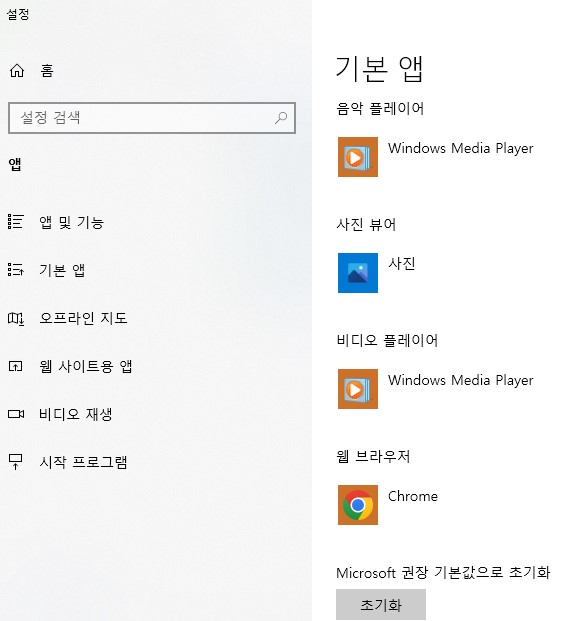Image resolution: width=564 pixels, height=621 pixels.
Task: Open 시작 프로그램 page
Action: pos(83,462)
